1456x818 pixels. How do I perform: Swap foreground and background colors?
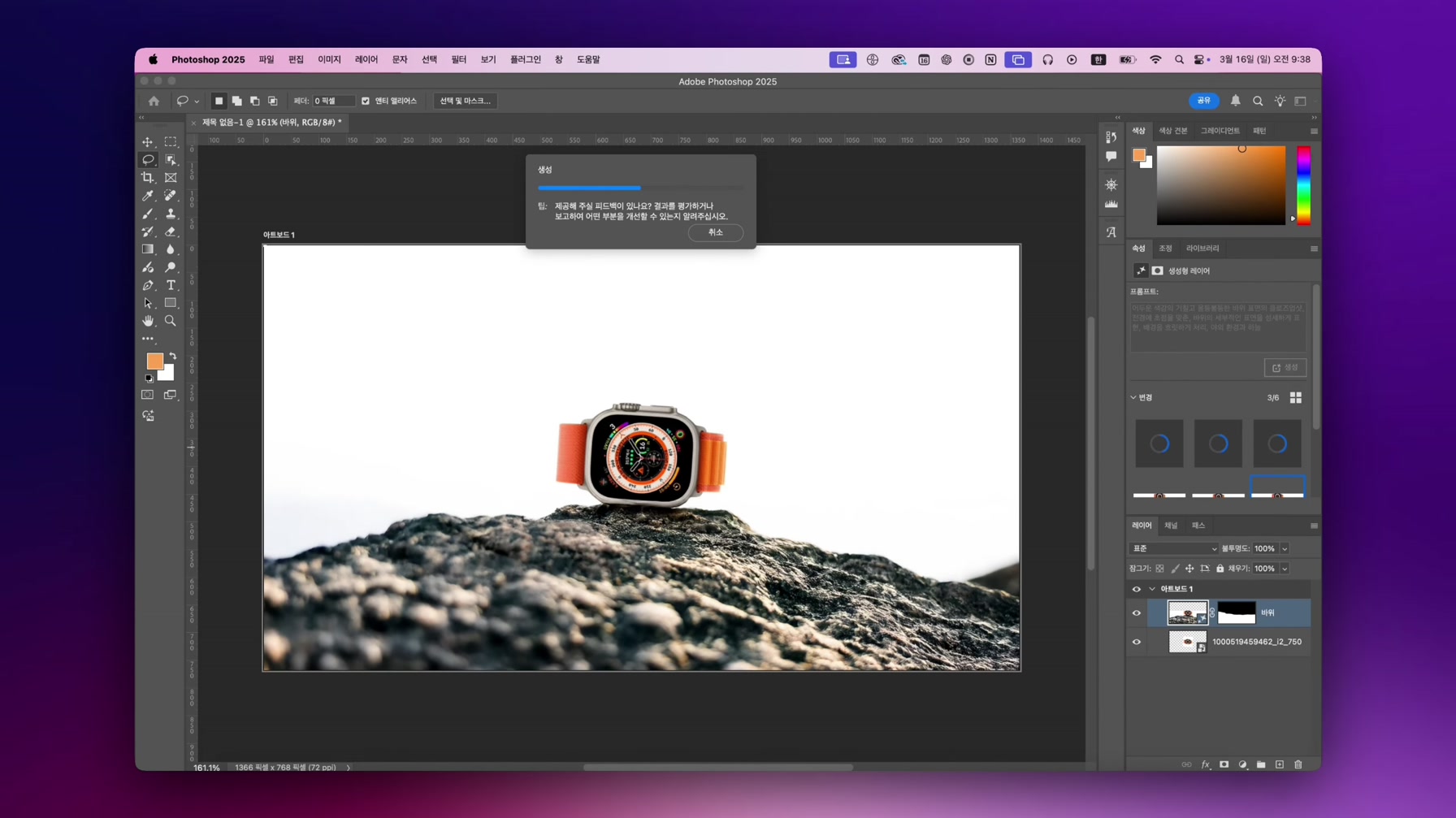(172, 356)
